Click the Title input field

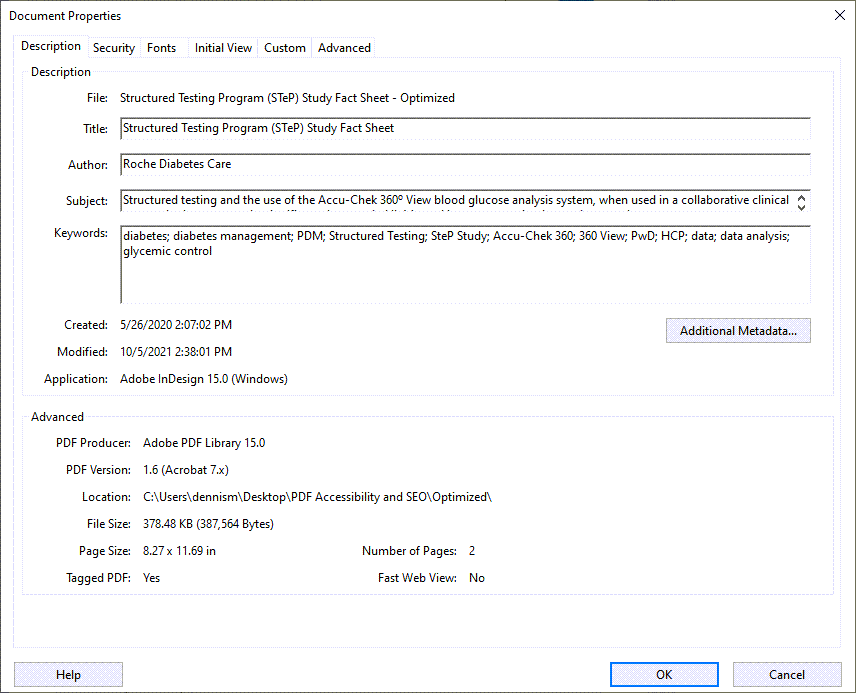tap(465, 128)
